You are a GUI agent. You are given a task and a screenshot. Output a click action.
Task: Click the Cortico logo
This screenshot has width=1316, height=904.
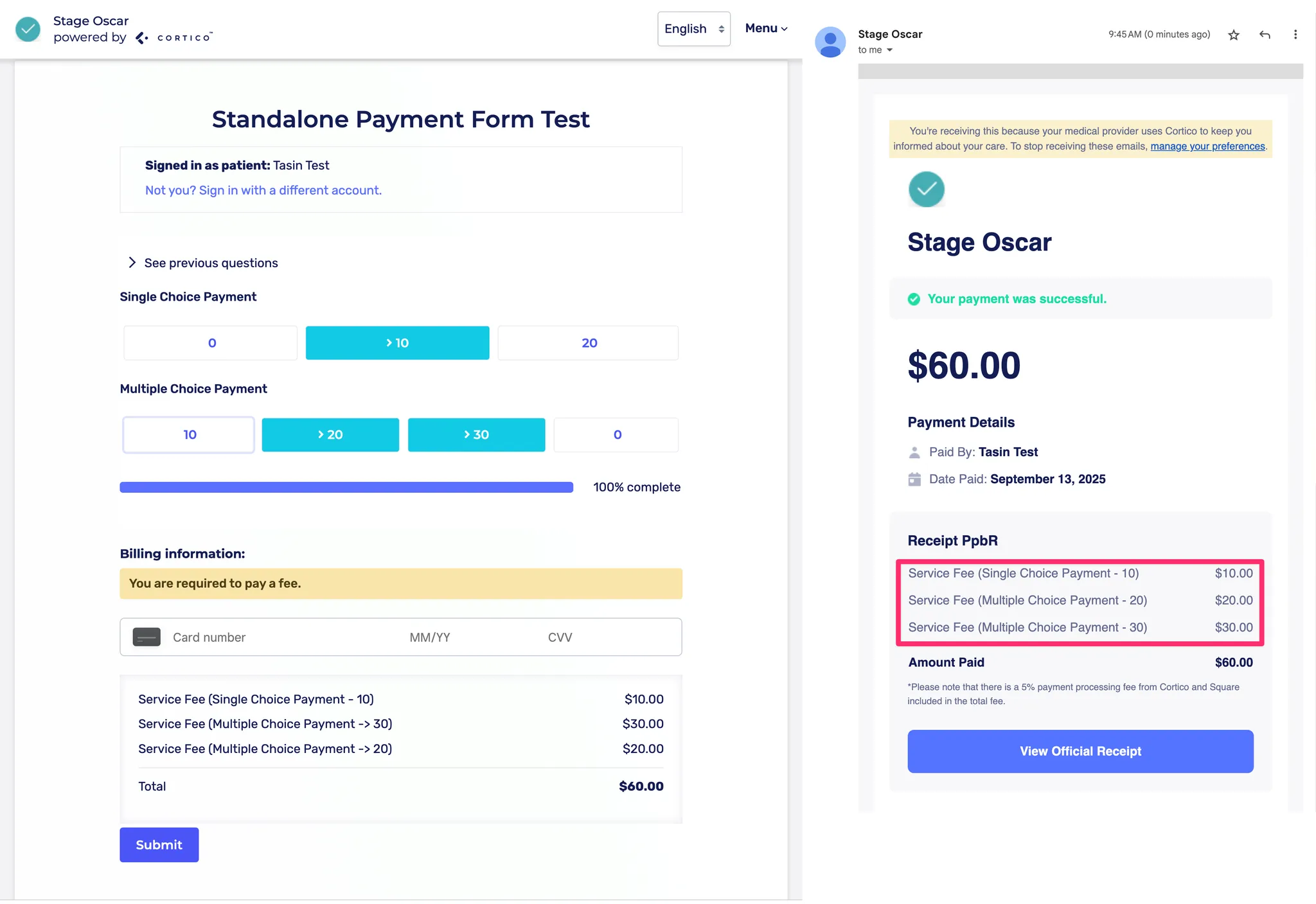pyautogui.click(x=175, y=38)
